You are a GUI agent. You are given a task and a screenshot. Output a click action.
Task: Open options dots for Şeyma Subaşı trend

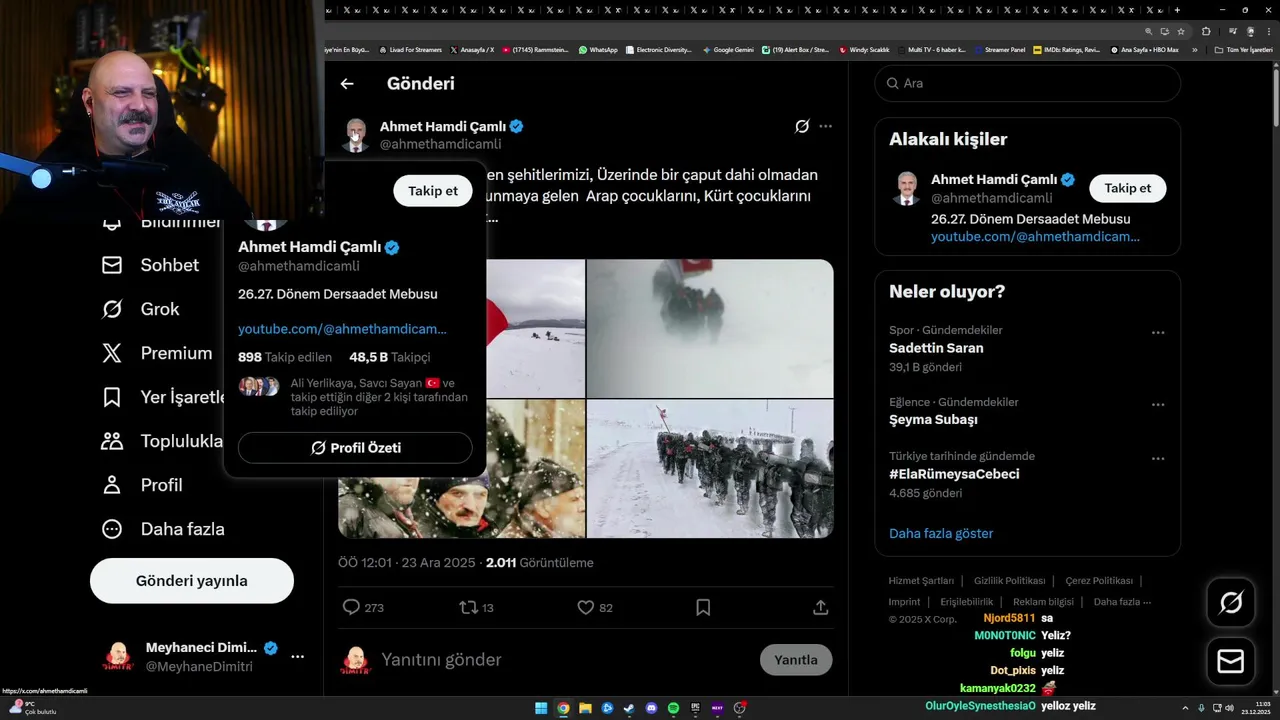pyautogui.click(x=1158, y=405)
